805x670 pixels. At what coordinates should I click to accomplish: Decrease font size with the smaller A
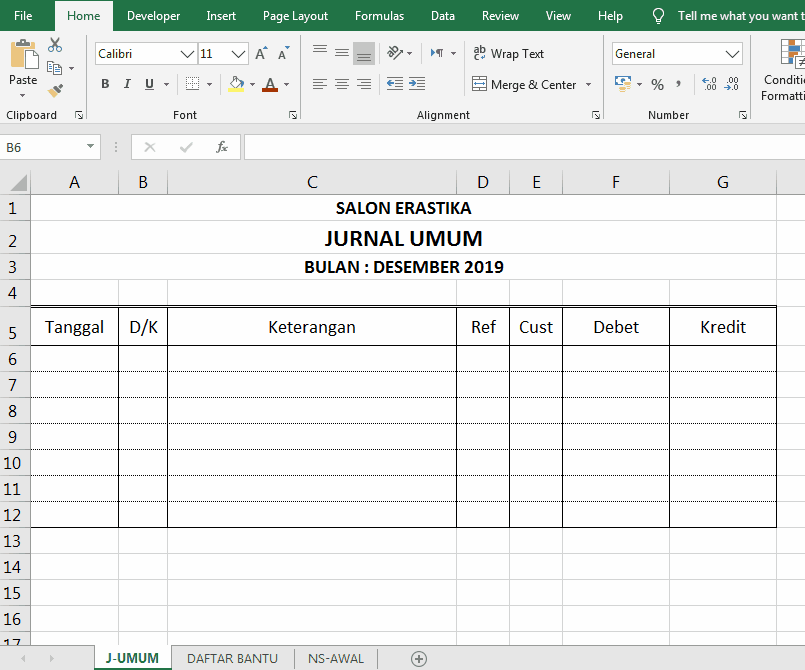283,53
